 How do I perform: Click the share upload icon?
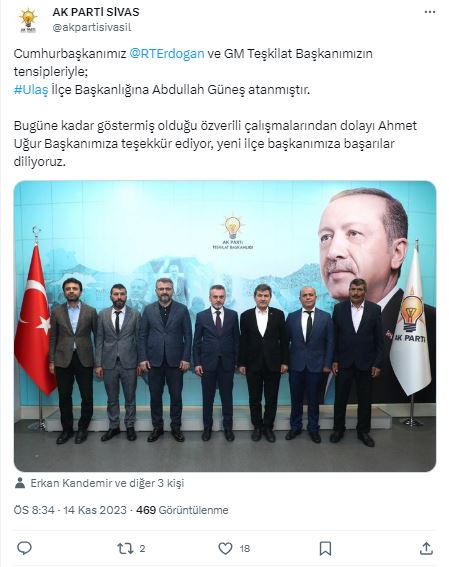click(426, 548)
